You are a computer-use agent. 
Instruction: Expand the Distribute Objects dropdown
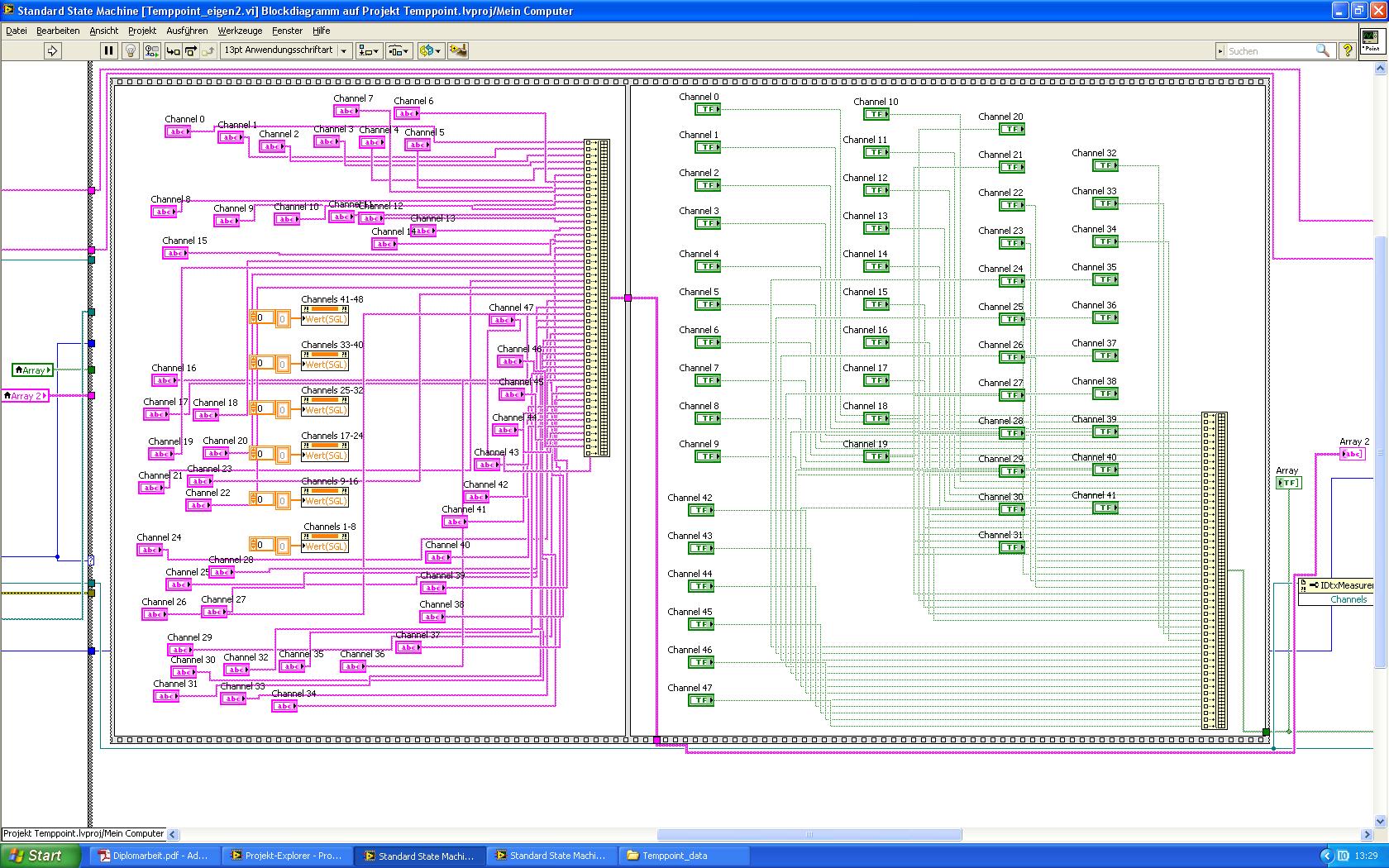pyautogui.click(x=399, y=51)
